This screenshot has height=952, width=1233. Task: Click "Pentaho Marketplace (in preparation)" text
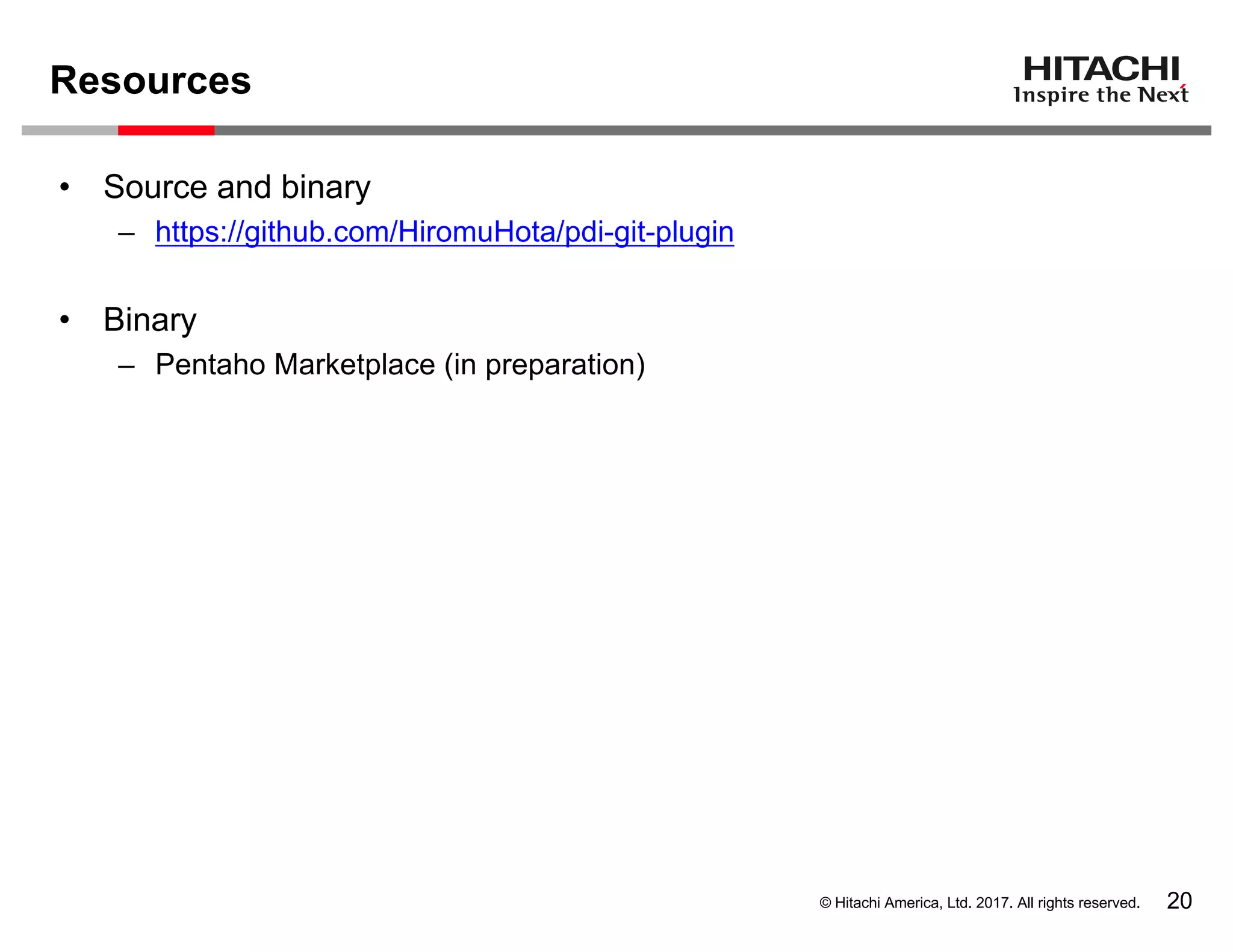[400, 365]
